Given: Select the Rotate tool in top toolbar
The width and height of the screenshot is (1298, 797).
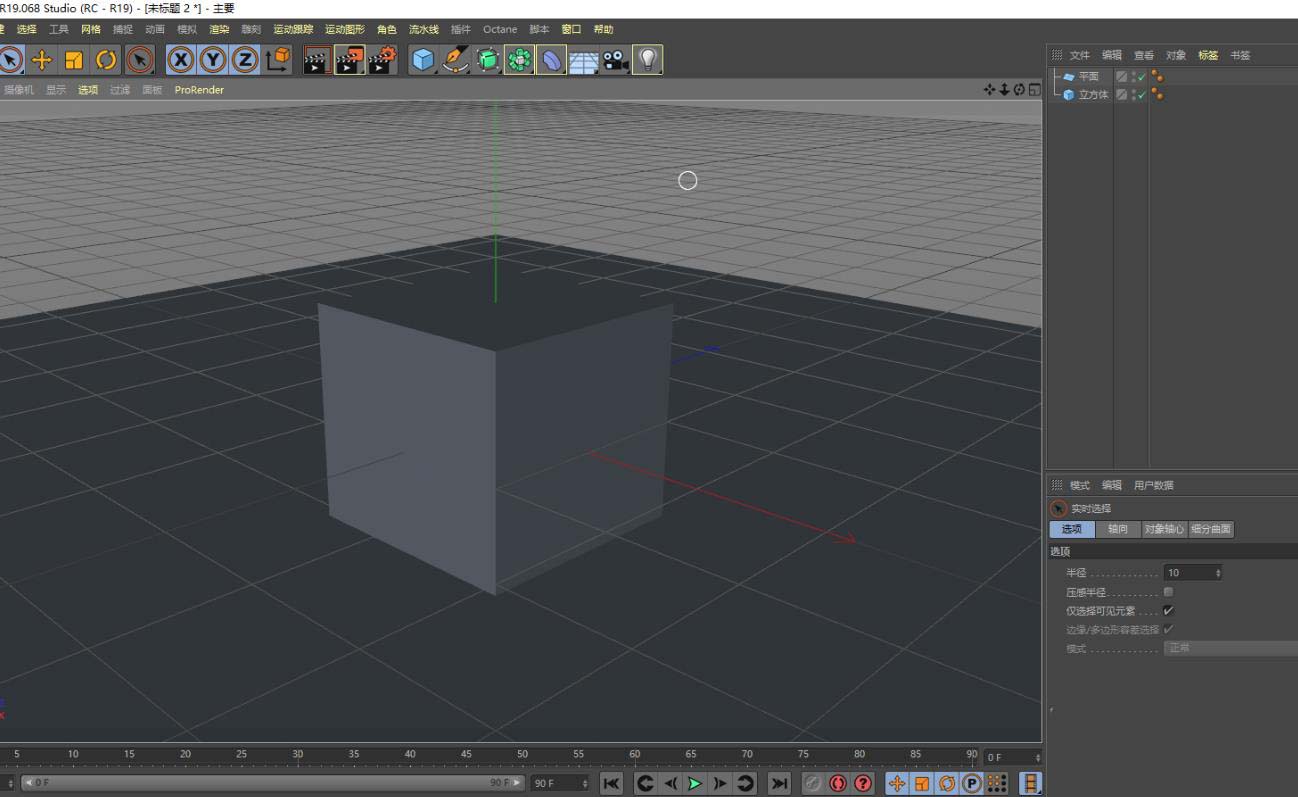Looking at the screenshot, I should (x=106, y=60).
